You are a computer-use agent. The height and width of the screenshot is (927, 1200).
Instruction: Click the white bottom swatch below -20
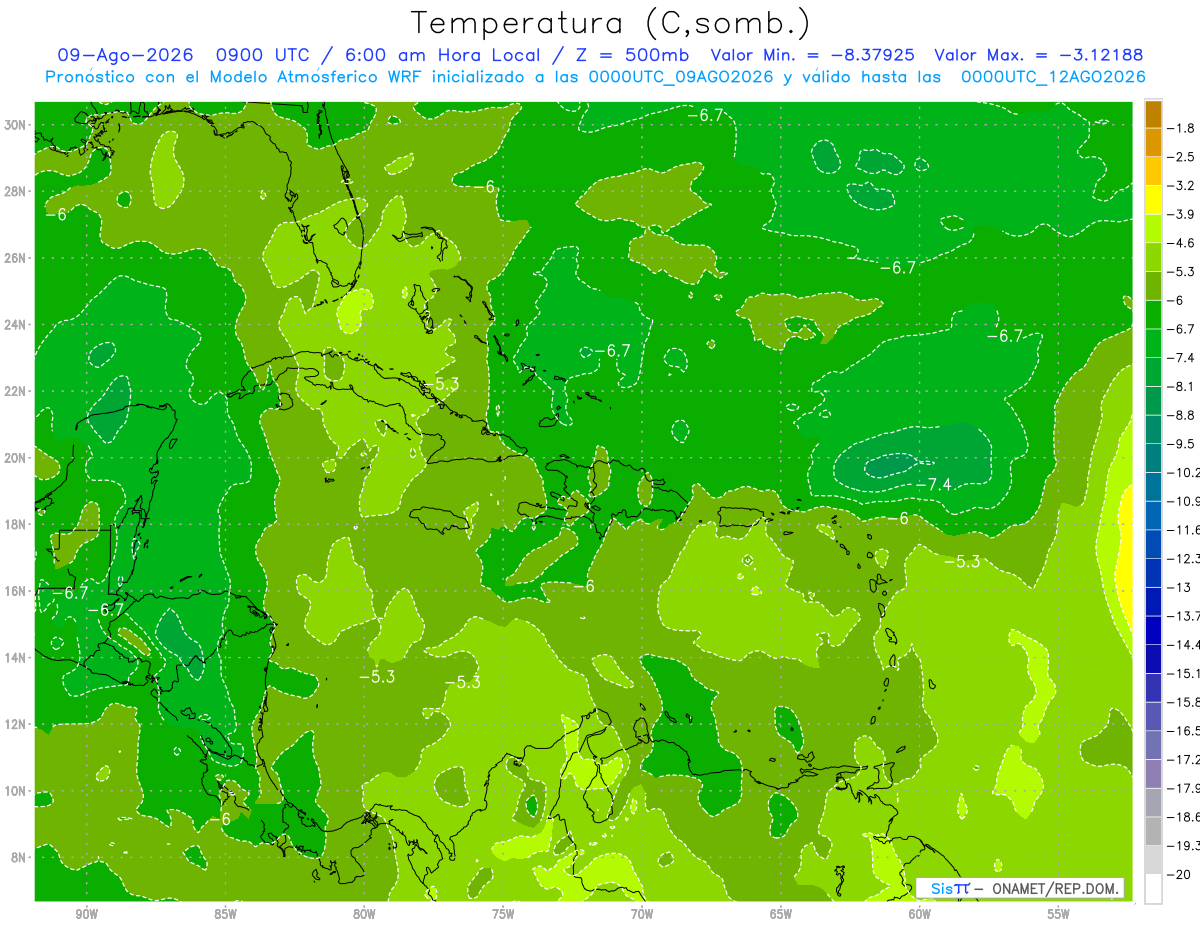pyautogui.click(x=1154, y=888)
